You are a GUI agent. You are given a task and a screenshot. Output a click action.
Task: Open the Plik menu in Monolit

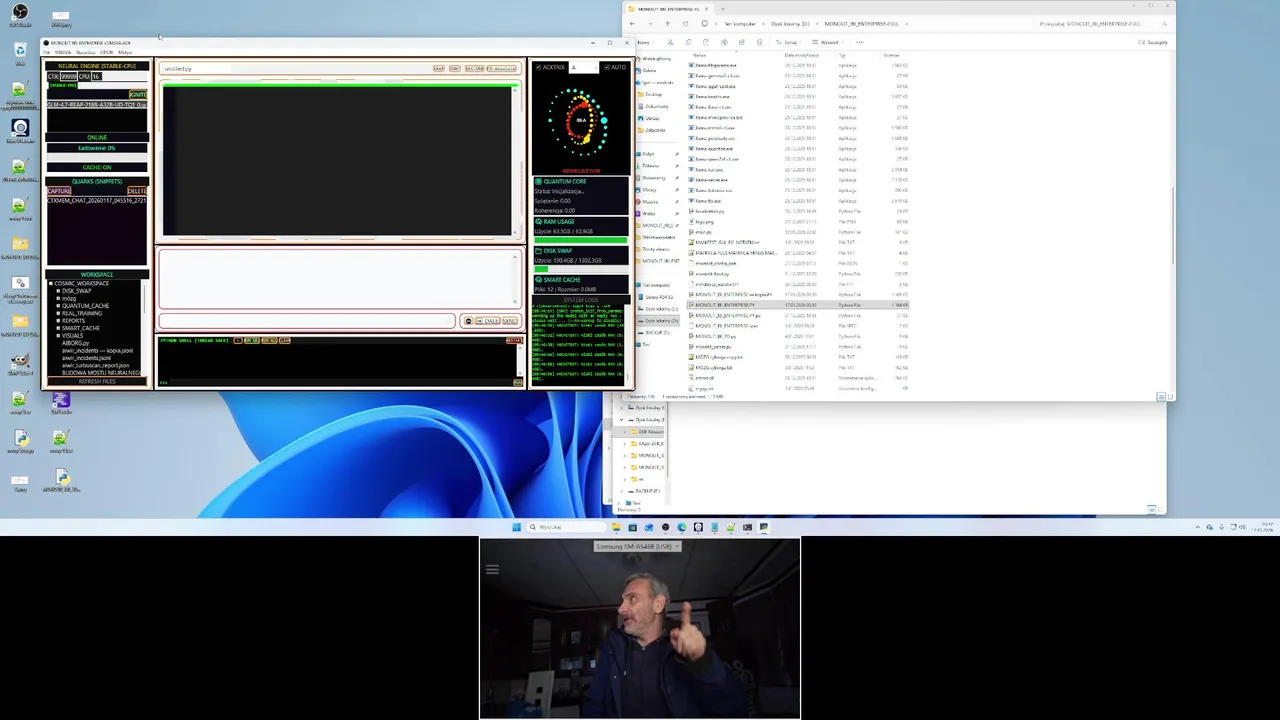point(46,52)
